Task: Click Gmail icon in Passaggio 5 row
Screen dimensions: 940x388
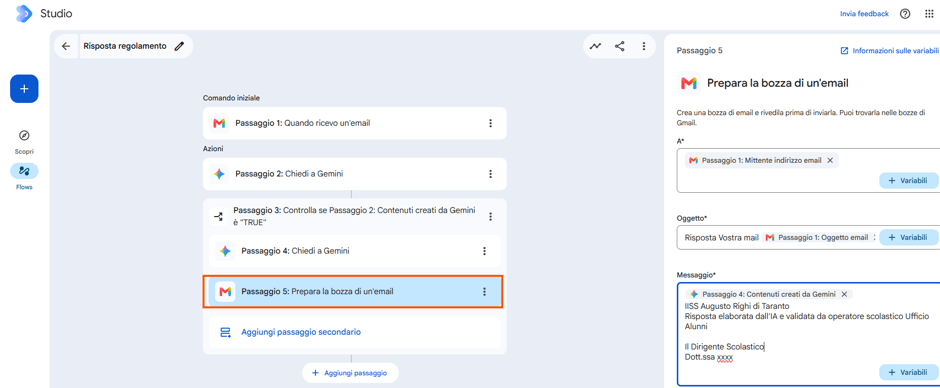Action: pyautogui.click(x=225, y=291)
